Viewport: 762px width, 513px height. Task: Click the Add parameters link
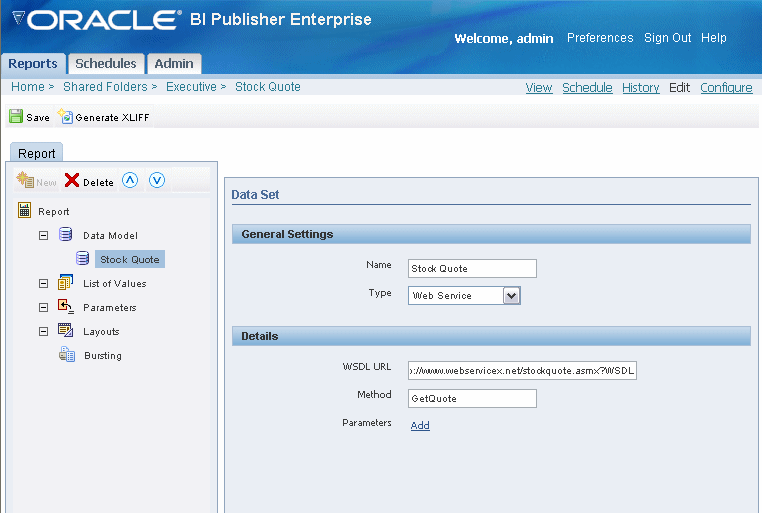coord(420,426)
